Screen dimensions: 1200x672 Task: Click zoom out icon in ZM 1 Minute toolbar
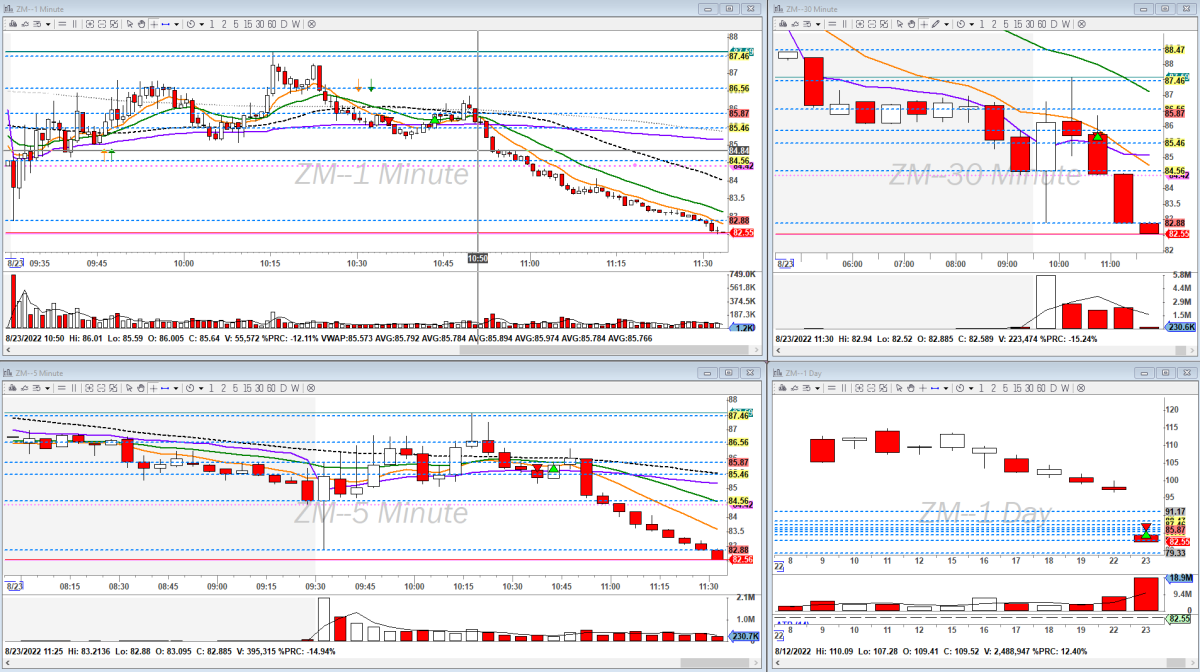[101, 24]
